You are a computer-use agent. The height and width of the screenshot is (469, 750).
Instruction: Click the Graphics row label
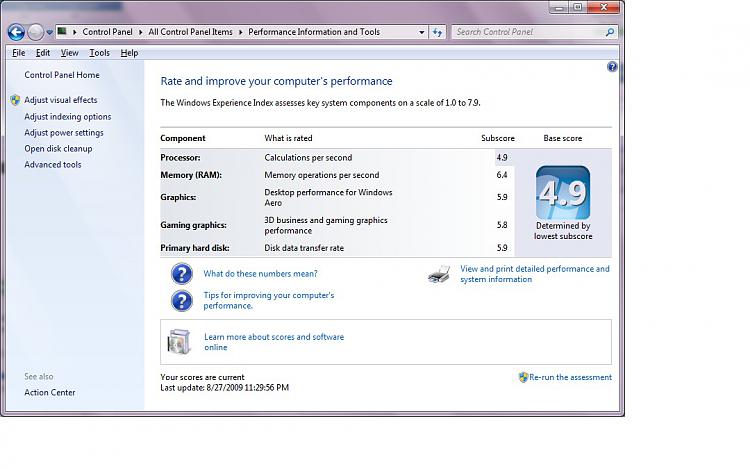178,197
